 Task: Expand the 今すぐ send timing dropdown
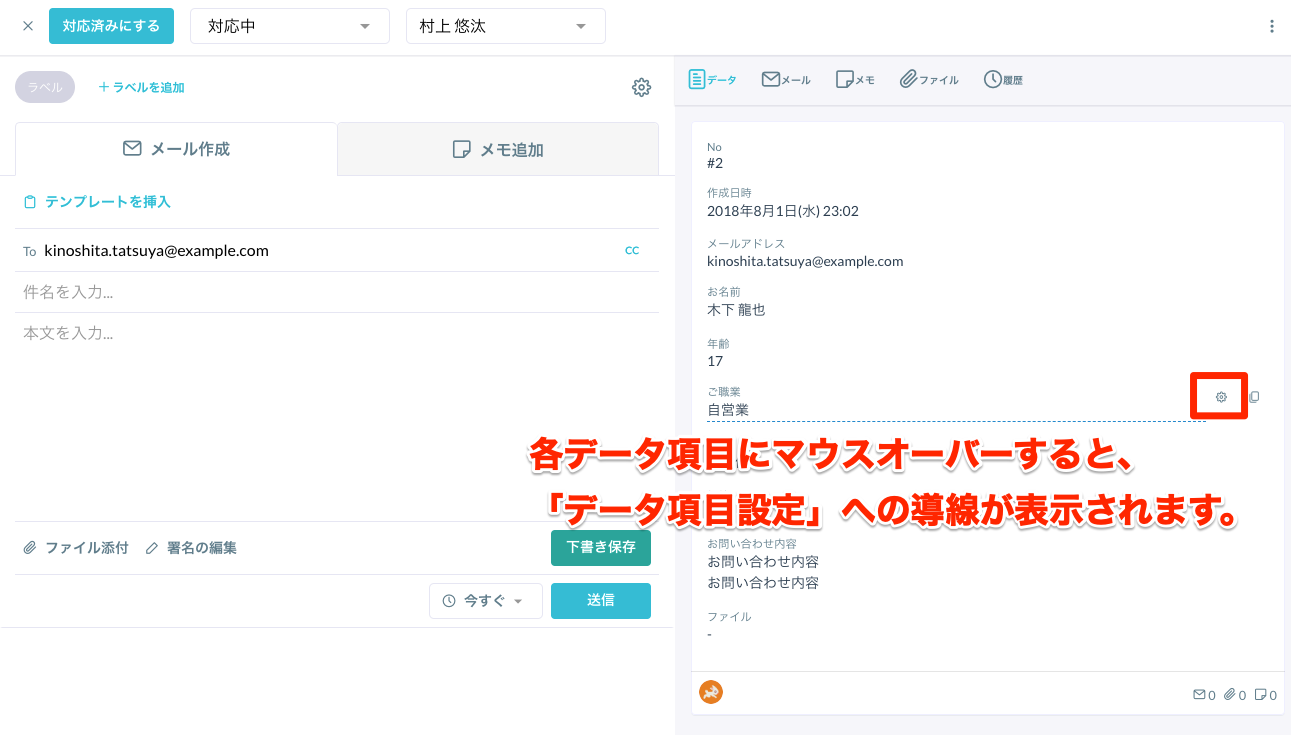pos(485,601)
